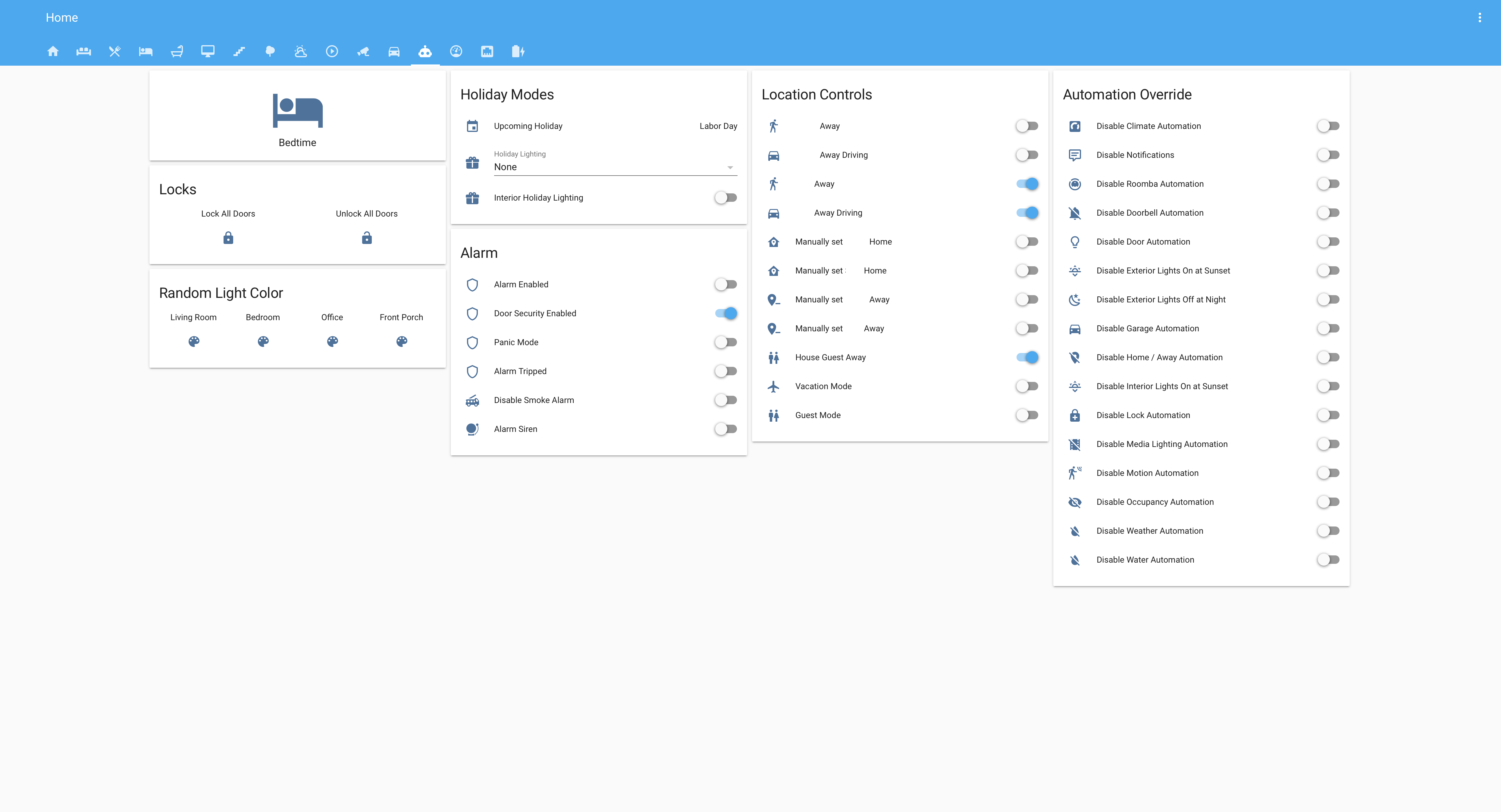Turn off Door Security Enabled switch
The height and width of the screenshot is (812, 1501).
click(x=725, y=313)
